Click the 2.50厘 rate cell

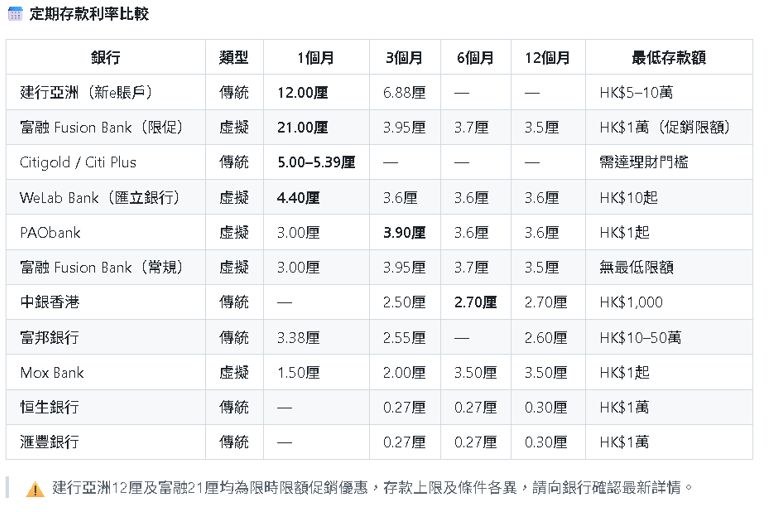coord(405,302)
